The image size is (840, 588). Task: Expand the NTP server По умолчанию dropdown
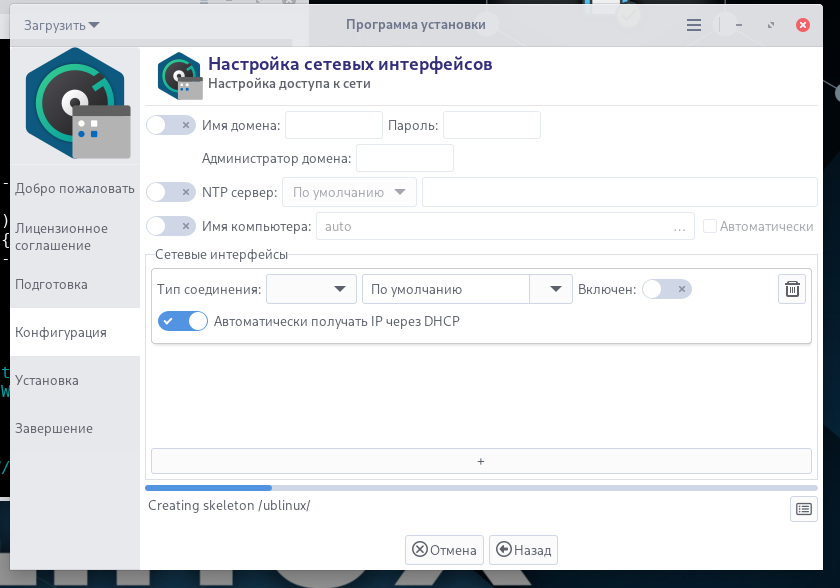click(x=349, y=192)
